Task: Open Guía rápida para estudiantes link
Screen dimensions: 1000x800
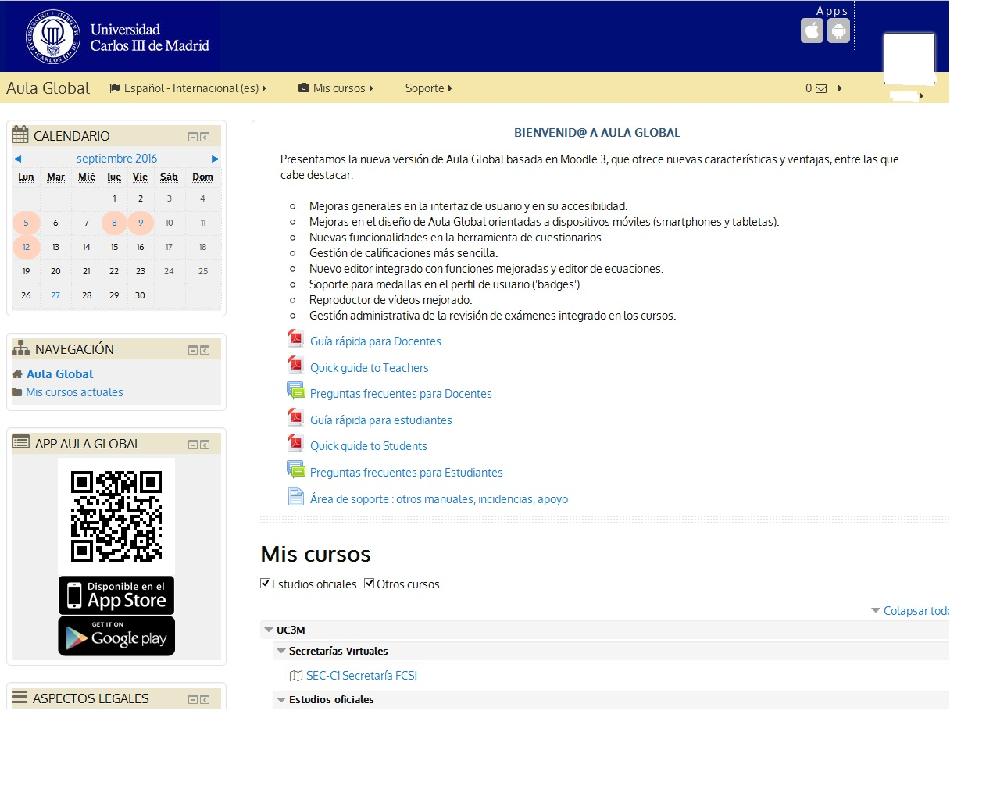Action: pyautogui.click(x=381, y=420)
